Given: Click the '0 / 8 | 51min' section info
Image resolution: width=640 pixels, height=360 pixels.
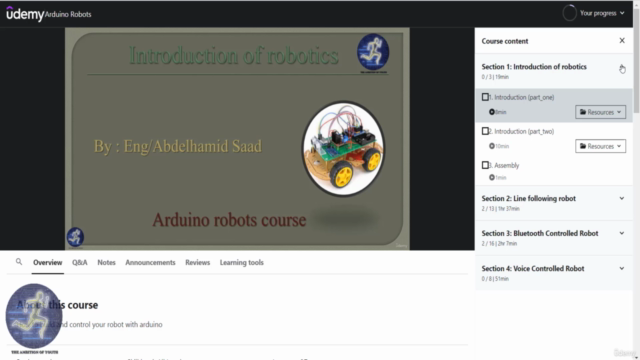Looking at the screenshot, I should point(495,278).
